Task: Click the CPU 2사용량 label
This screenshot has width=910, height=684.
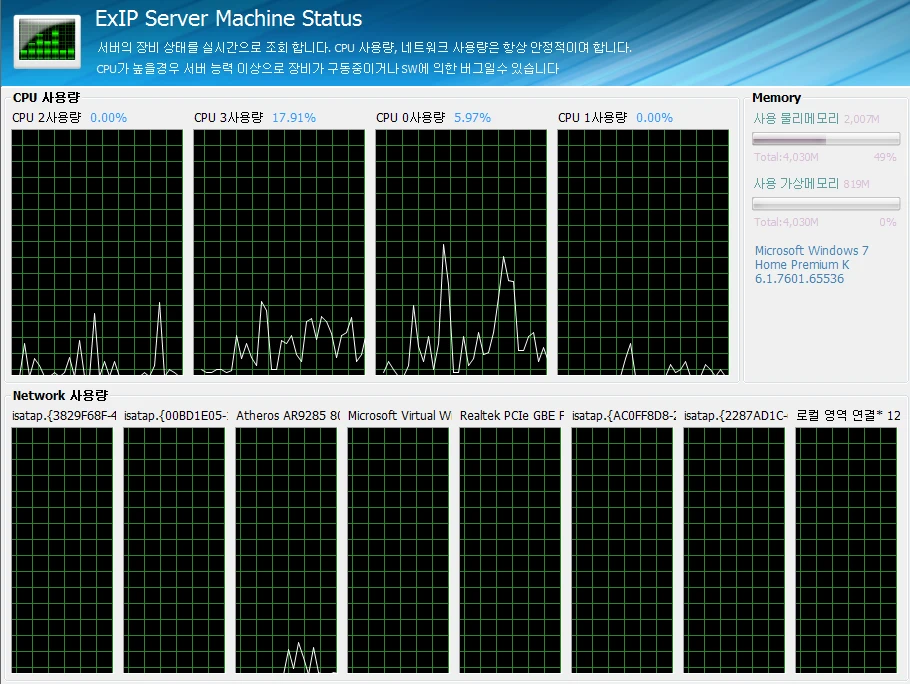Action: coord(46,118)
